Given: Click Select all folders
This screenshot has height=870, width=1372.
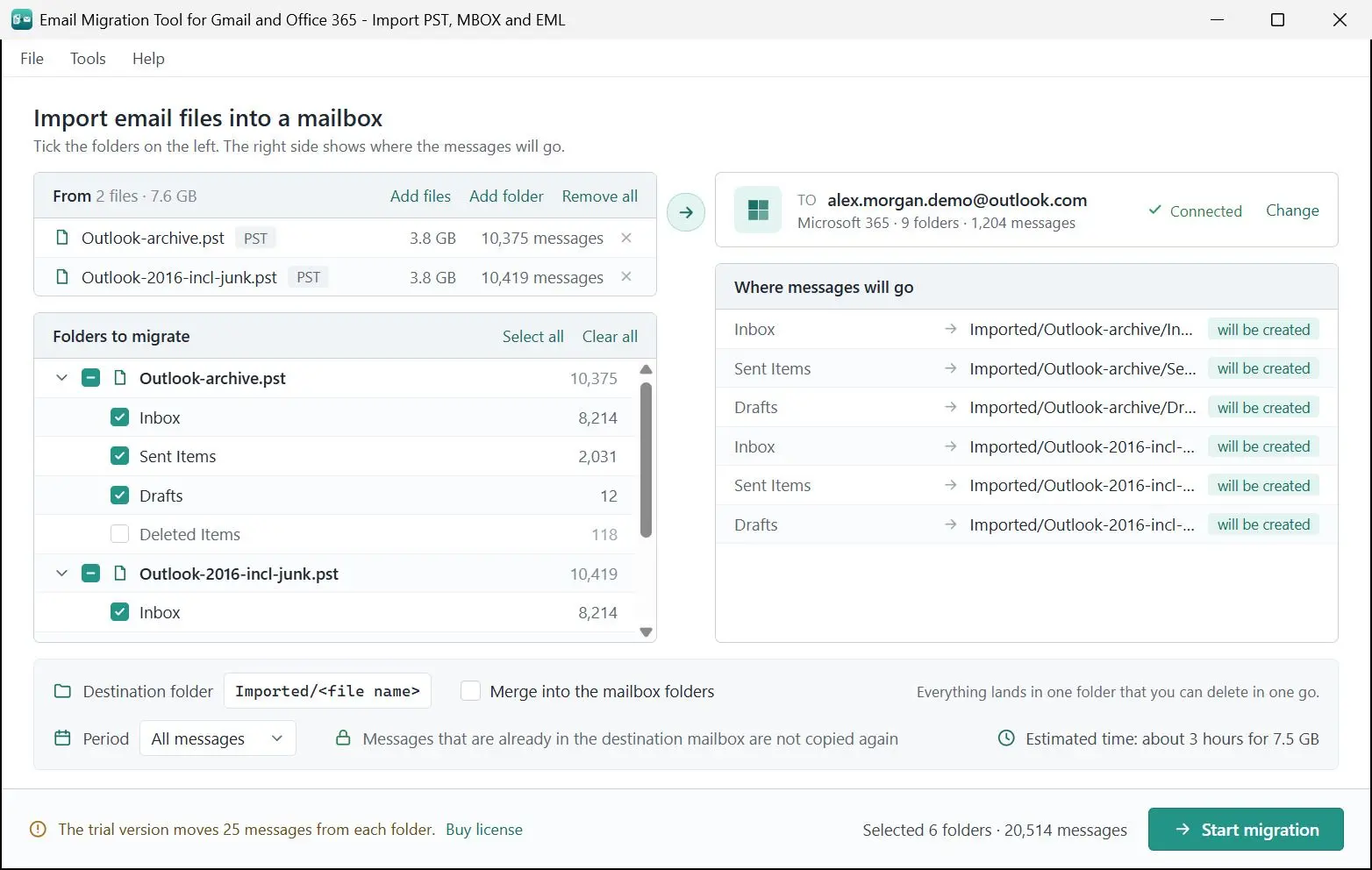Looking at the screenshot, I should 532,337.
